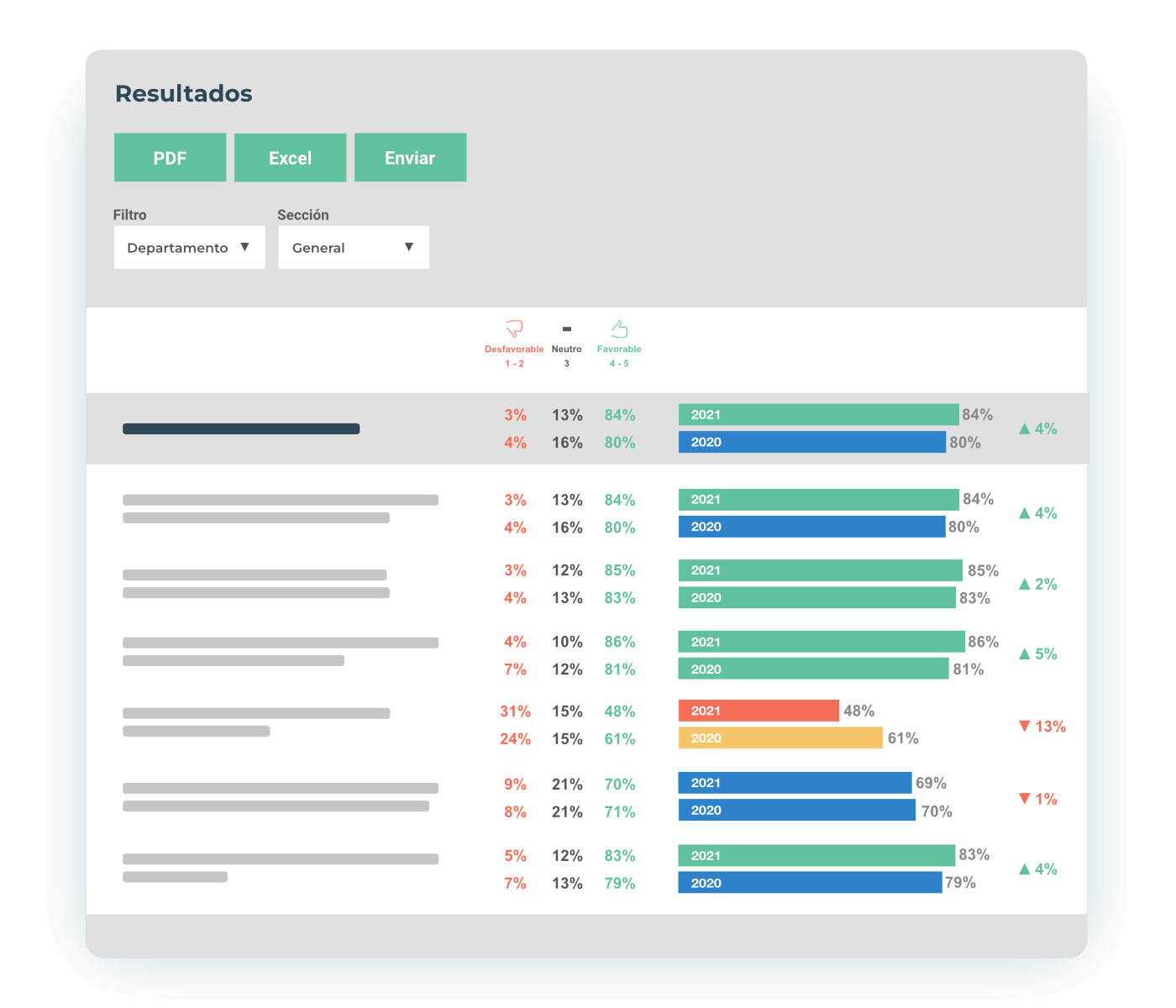The image size is (1176, 1008).
Task: Select the green 2021 bar at 85%
Action: pos(821,570)
